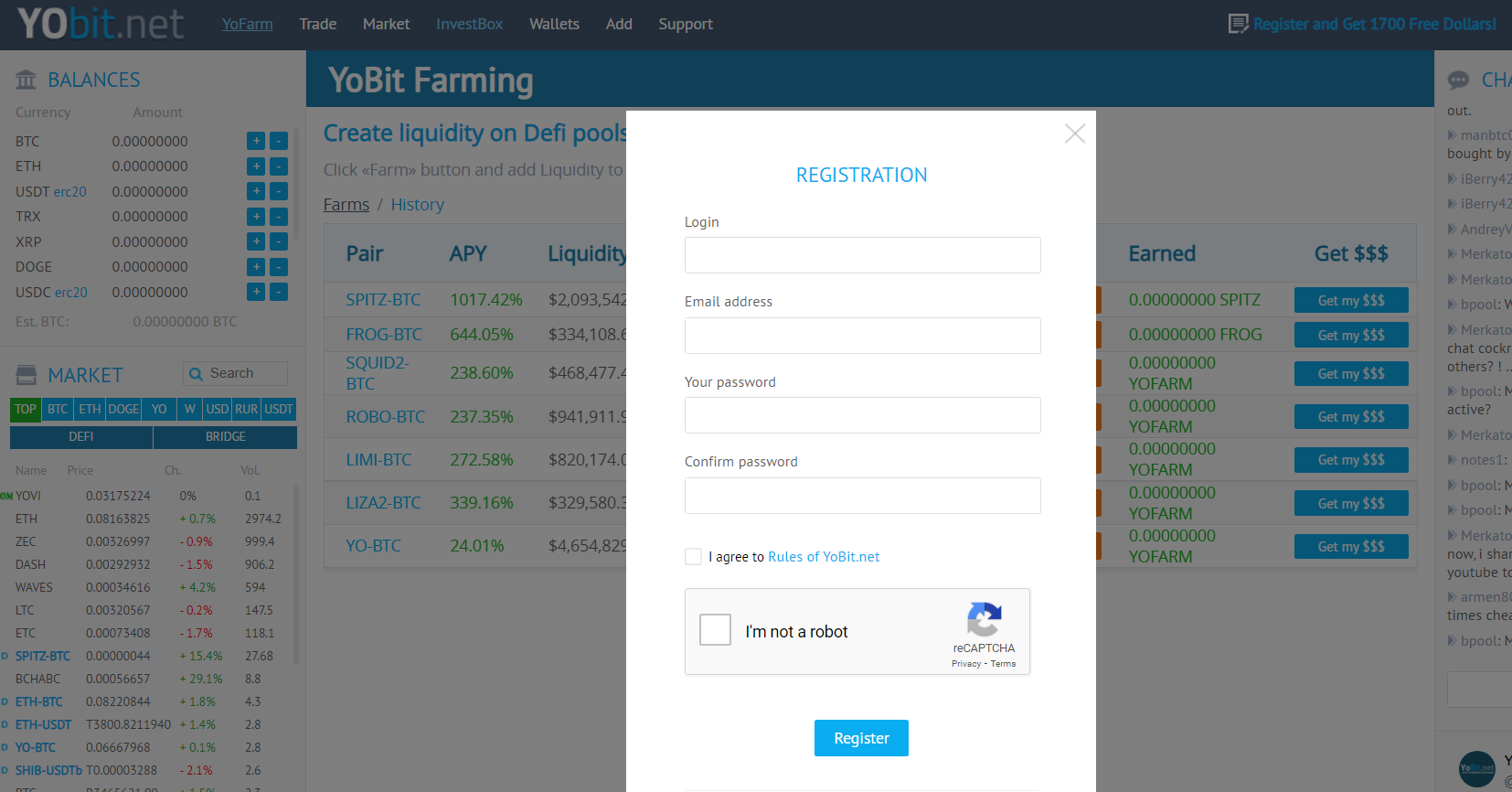Click the minus withdraw icon for ETH

pyautogui.click(x=279, y=166)
